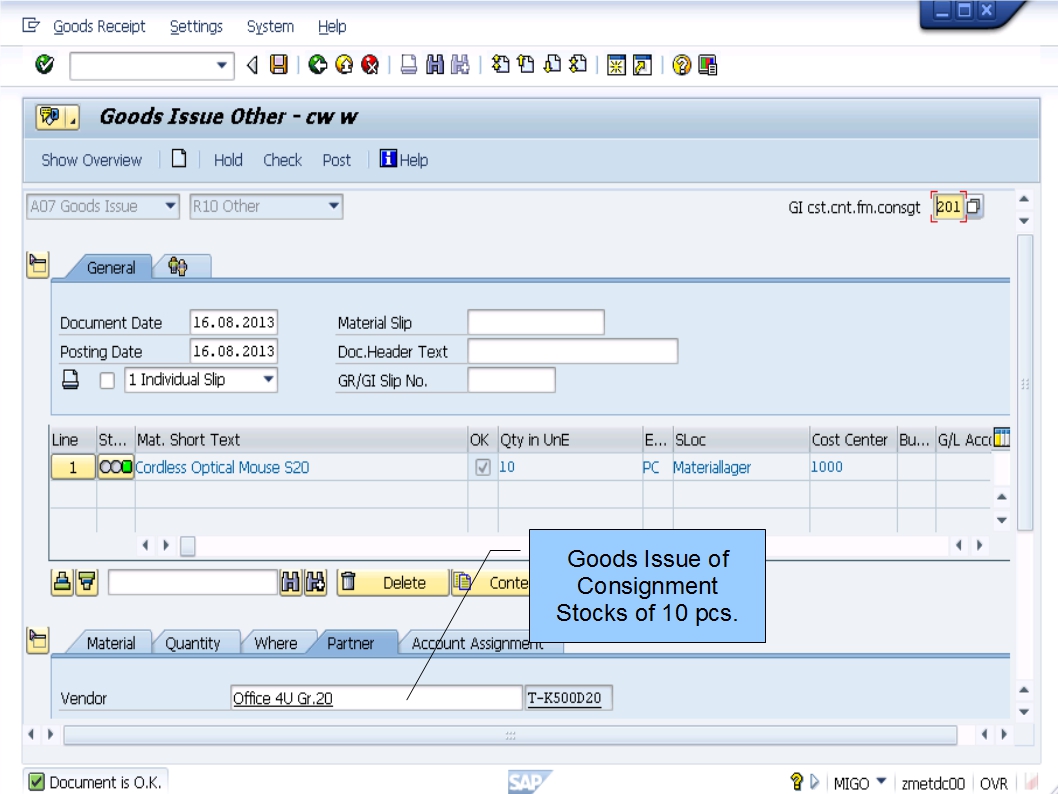Click the item filter funnel icon
This screenshot has height=794, width=1058.
pyautogui.click(x=87, y=582)
